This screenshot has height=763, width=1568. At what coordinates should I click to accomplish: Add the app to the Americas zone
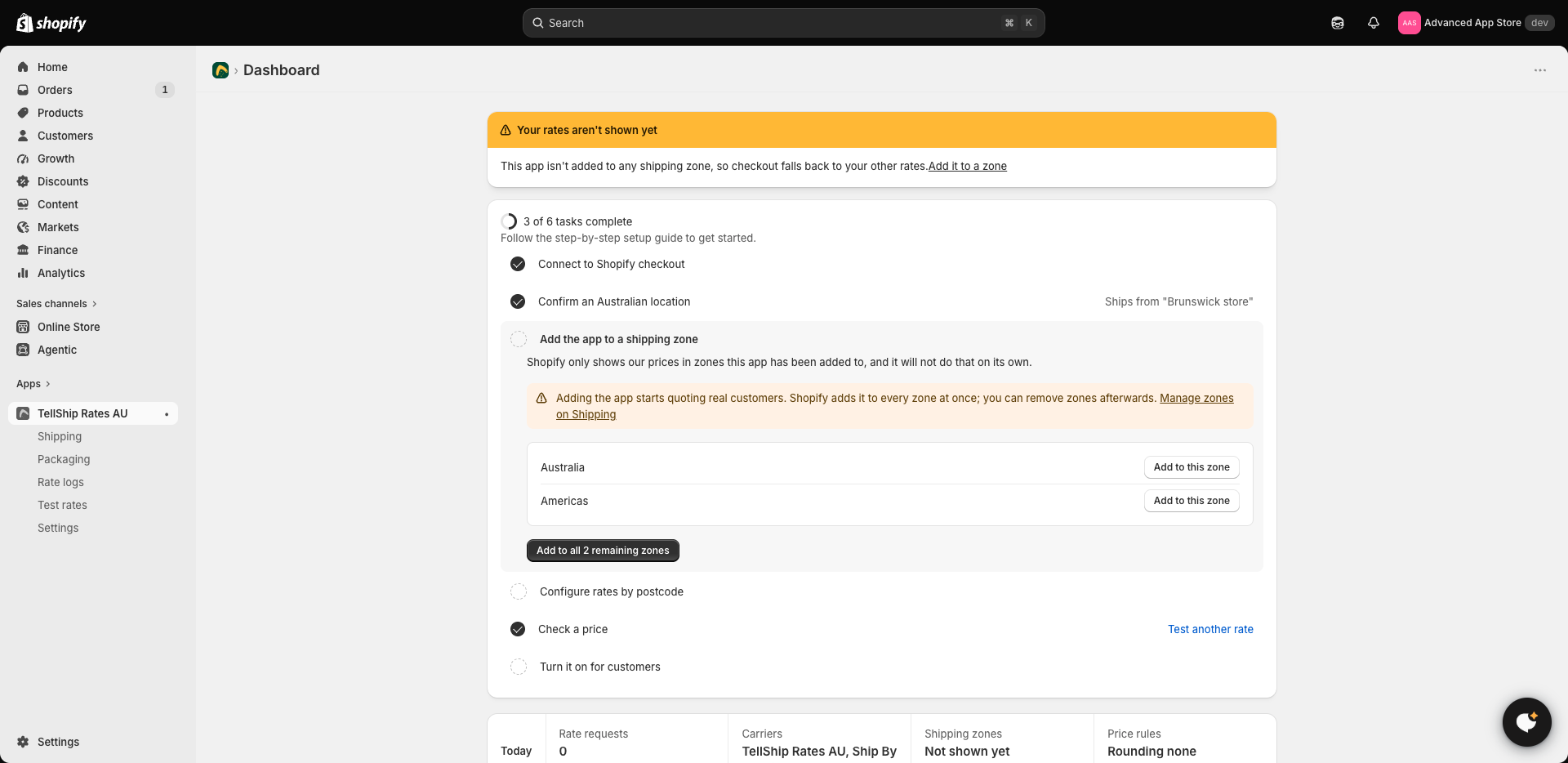(1192, 501)
